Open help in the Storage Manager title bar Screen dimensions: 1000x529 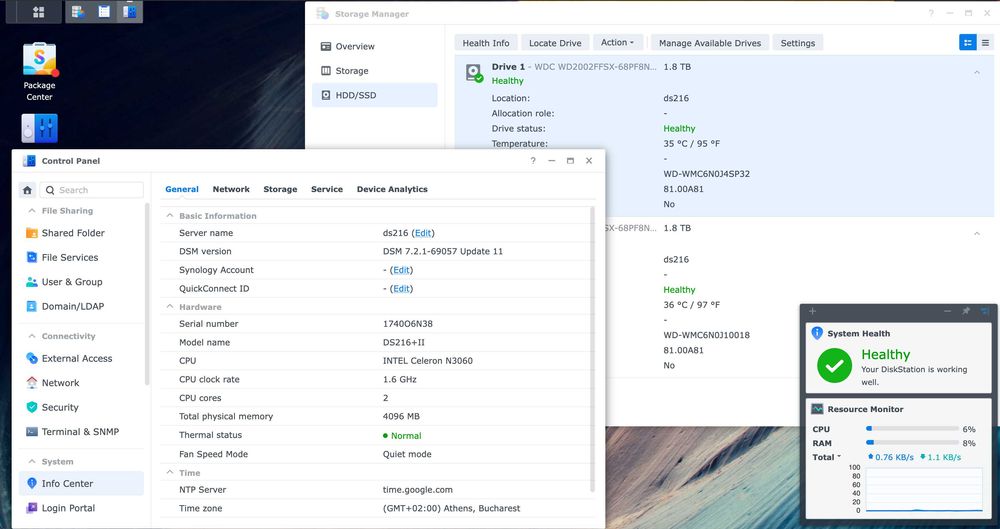[931, 13]
